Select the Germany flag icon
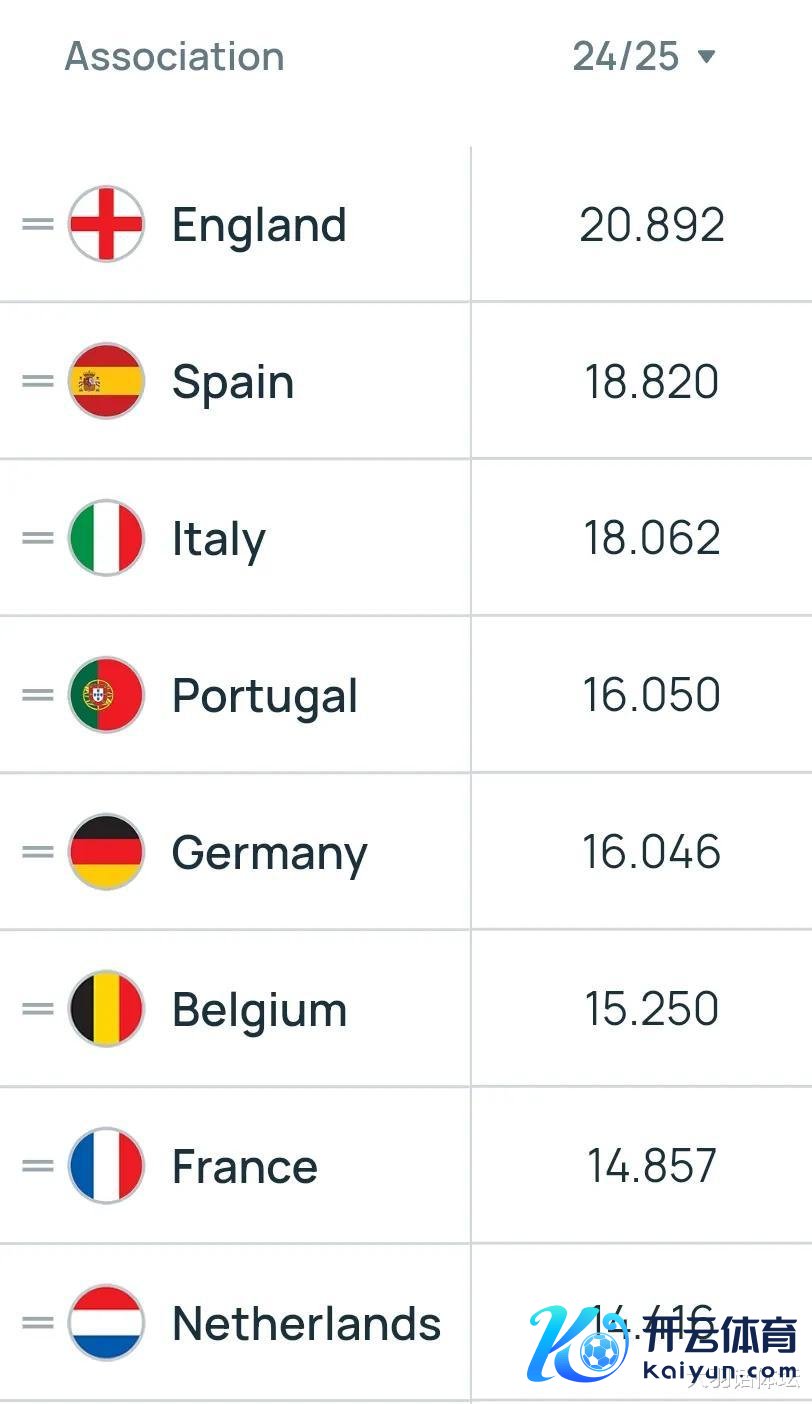 (106, 852)
